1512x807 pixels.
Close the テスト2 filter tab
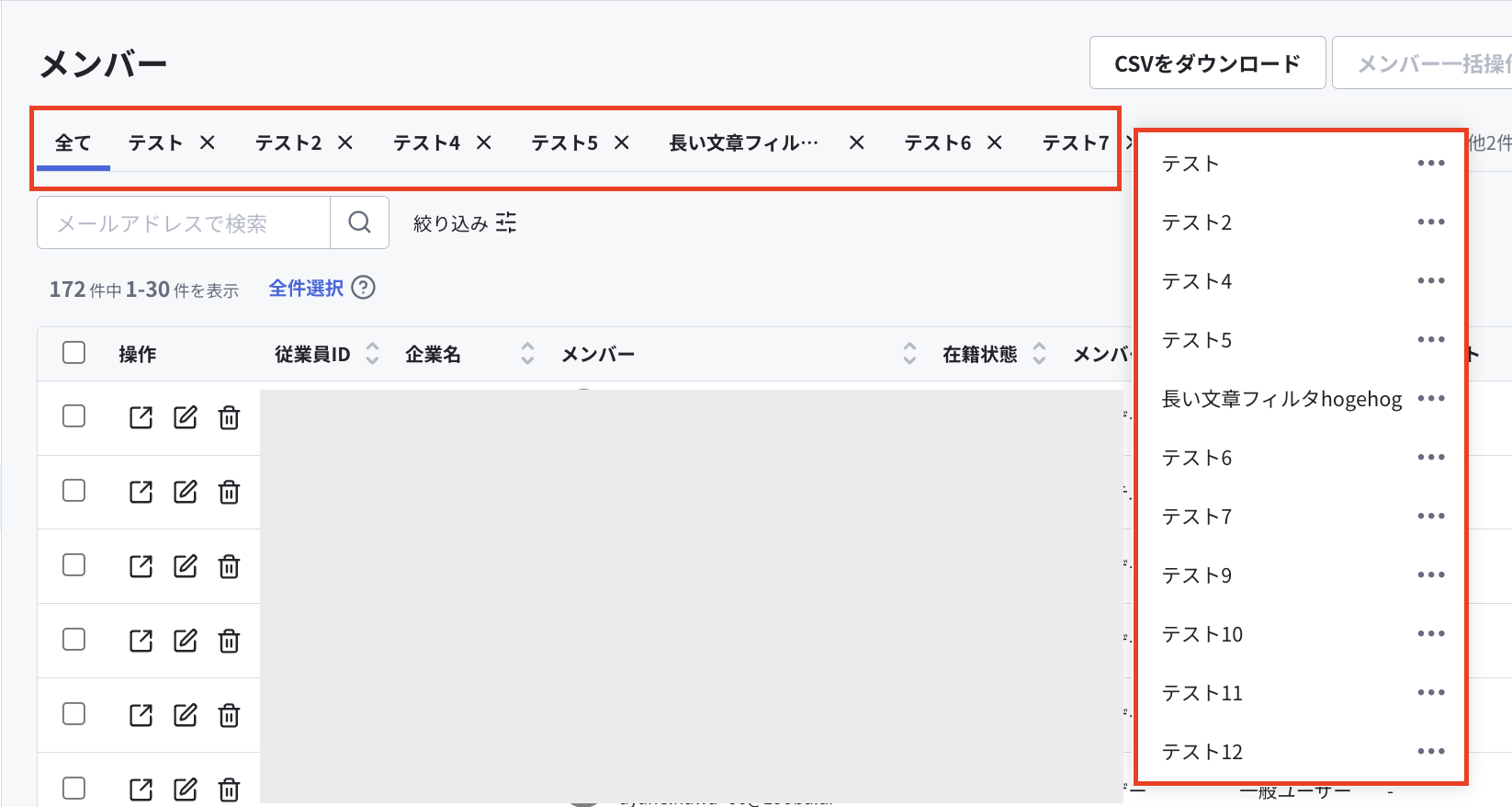point(345,142)
